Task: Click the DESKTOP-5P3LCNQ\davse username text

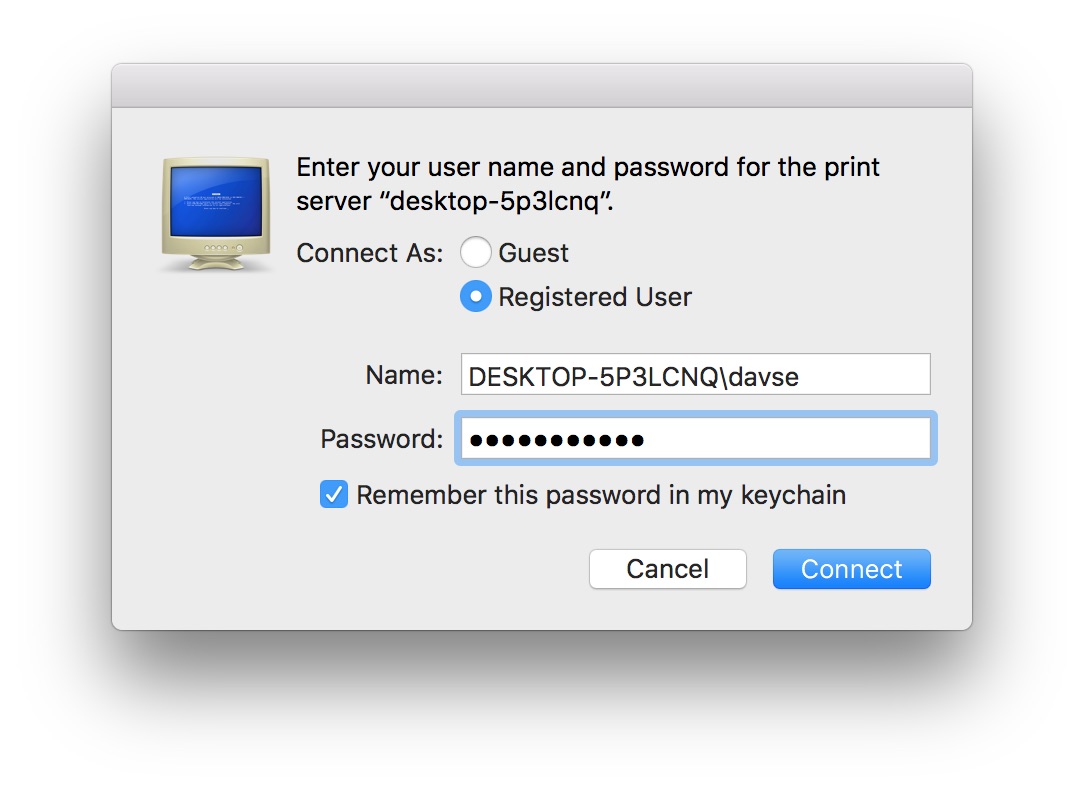Action: point(633,376)
